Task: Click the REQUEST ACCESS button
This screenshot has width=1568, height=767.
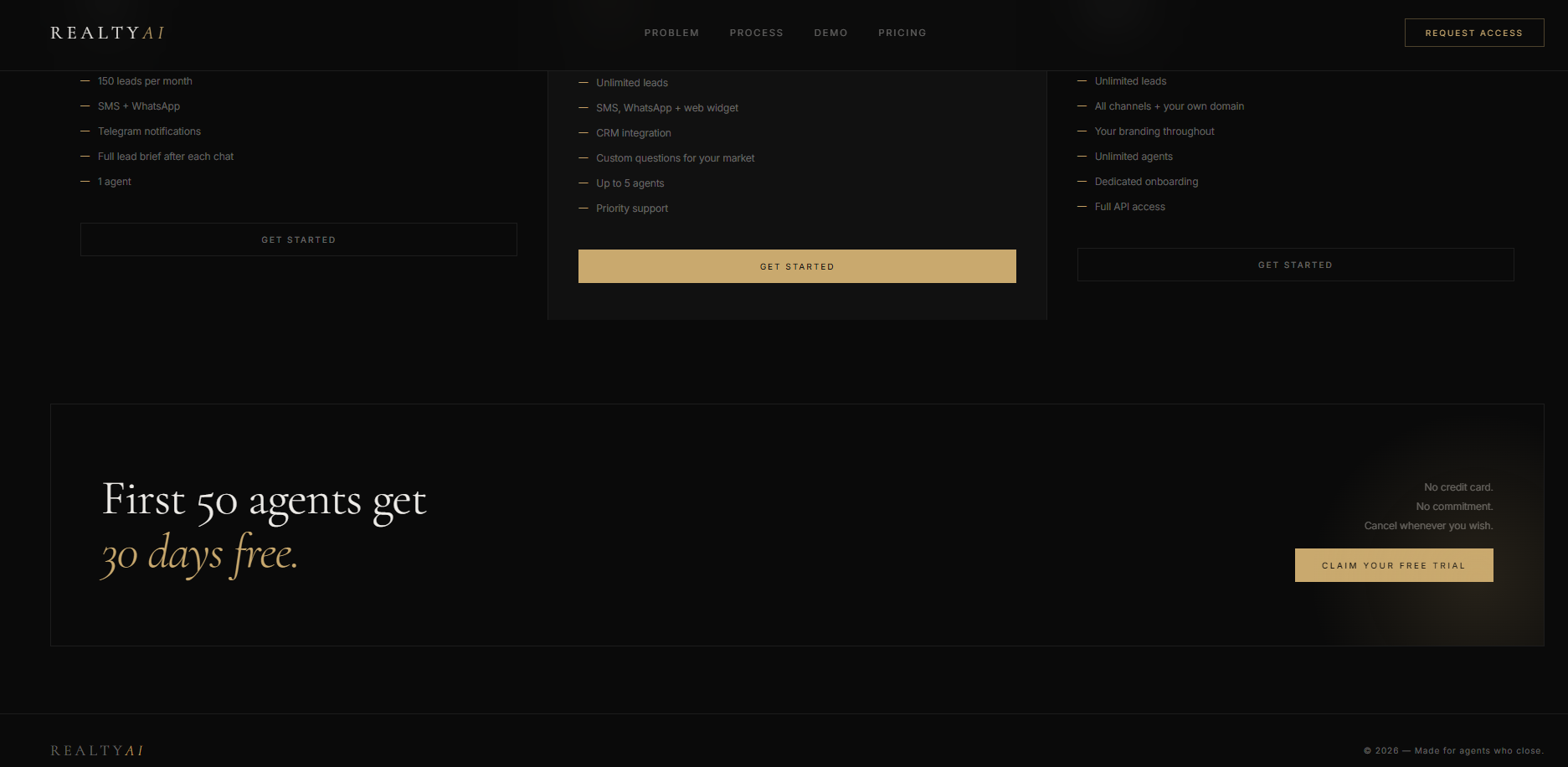Action: (x=1473, y=33)
